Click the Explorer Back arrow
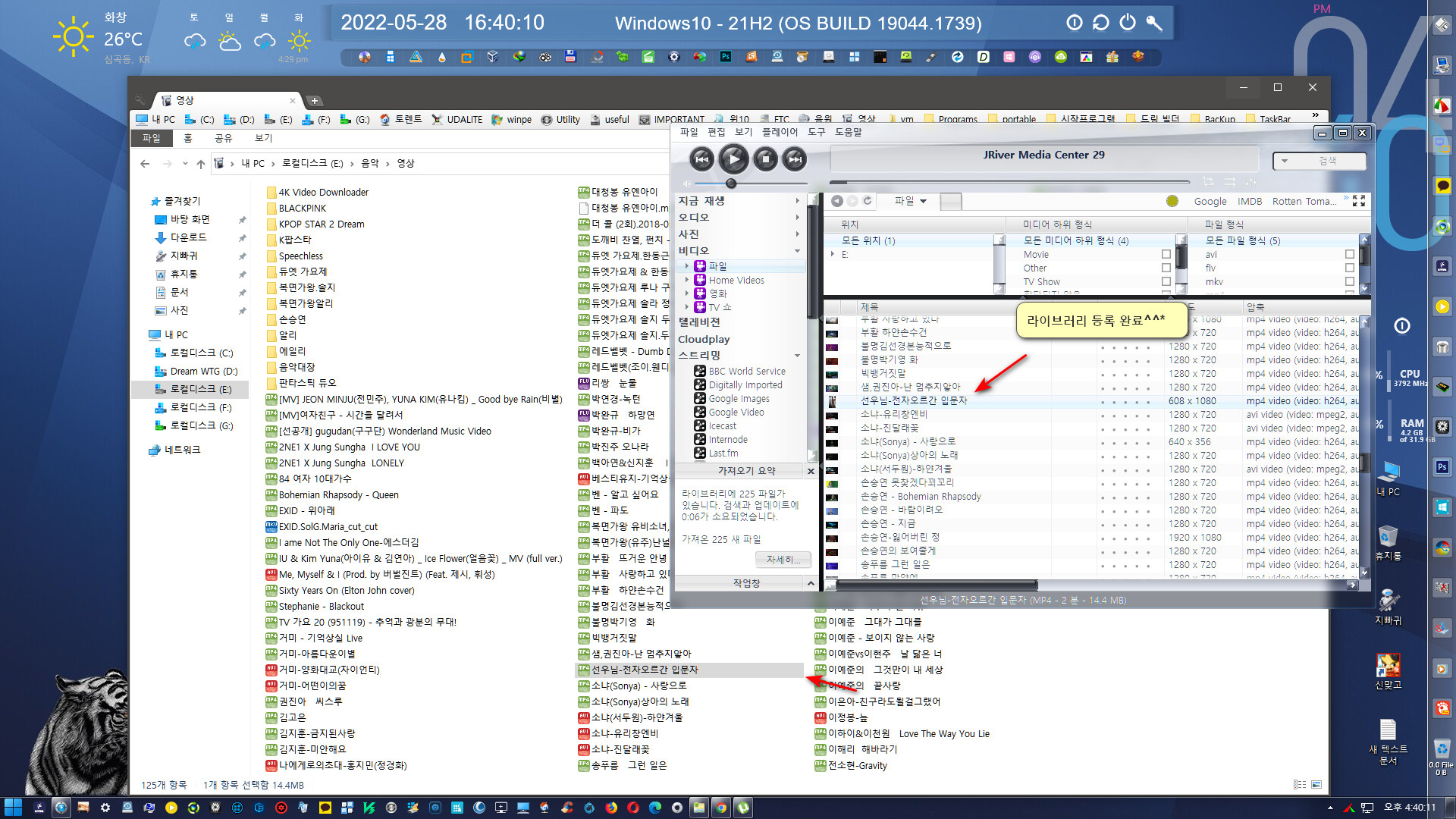The height and width of the screenshot is (819, 1456). coord(145,164)
